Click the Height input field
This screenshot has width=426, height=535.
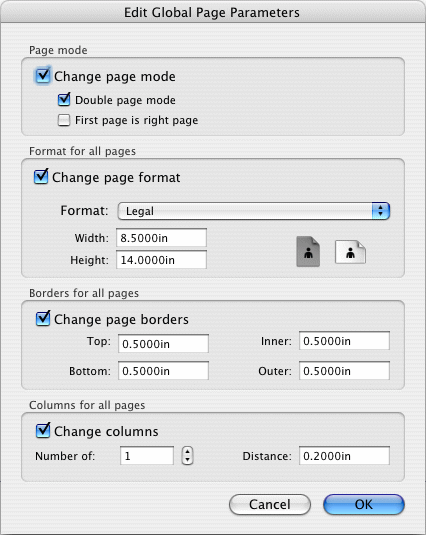(161, 260)
